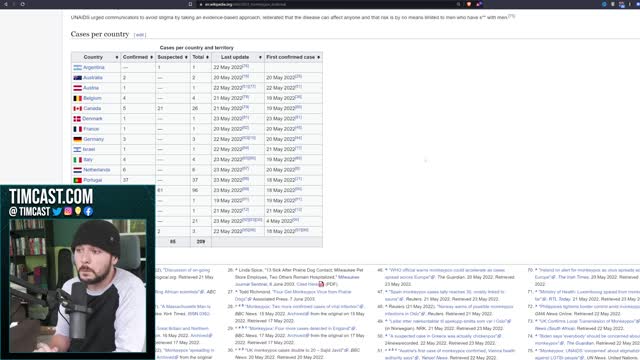This screenshot has height=360, width=640.
Task: Sort table by Confirmed column
Action: [x=138, y=57]
